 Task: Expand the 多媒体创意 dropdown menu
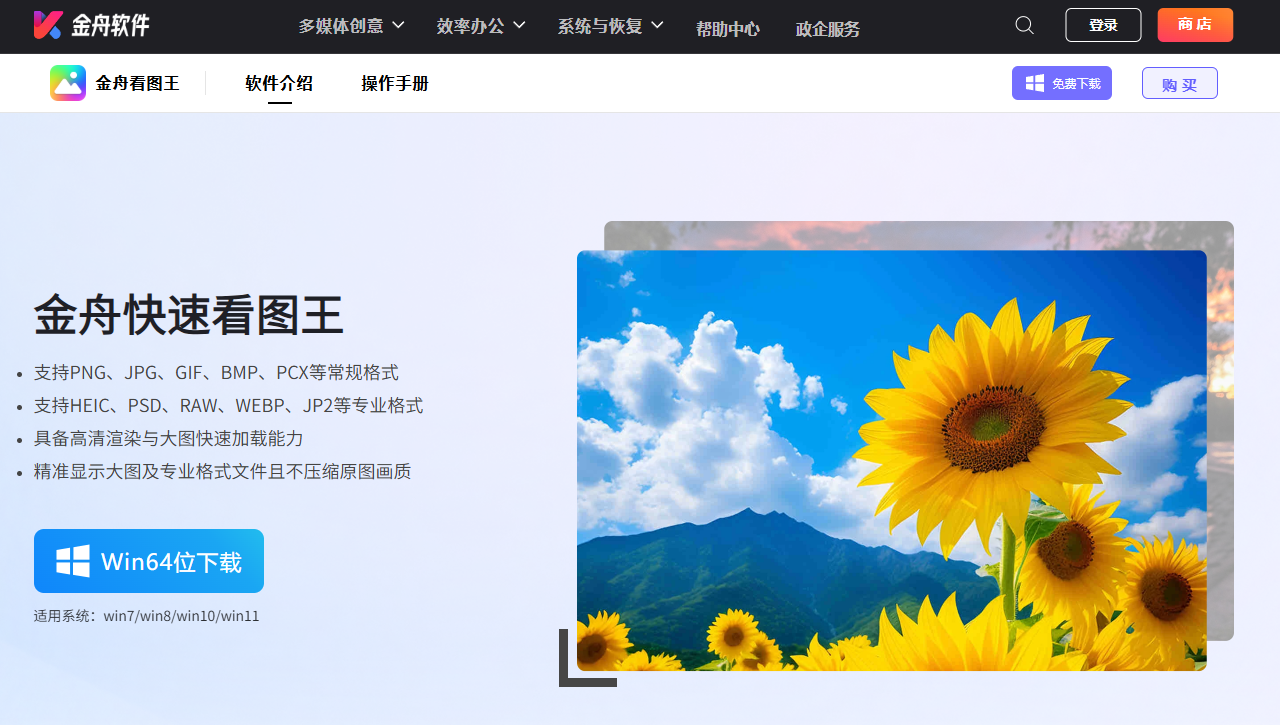(x=351, y=26)
